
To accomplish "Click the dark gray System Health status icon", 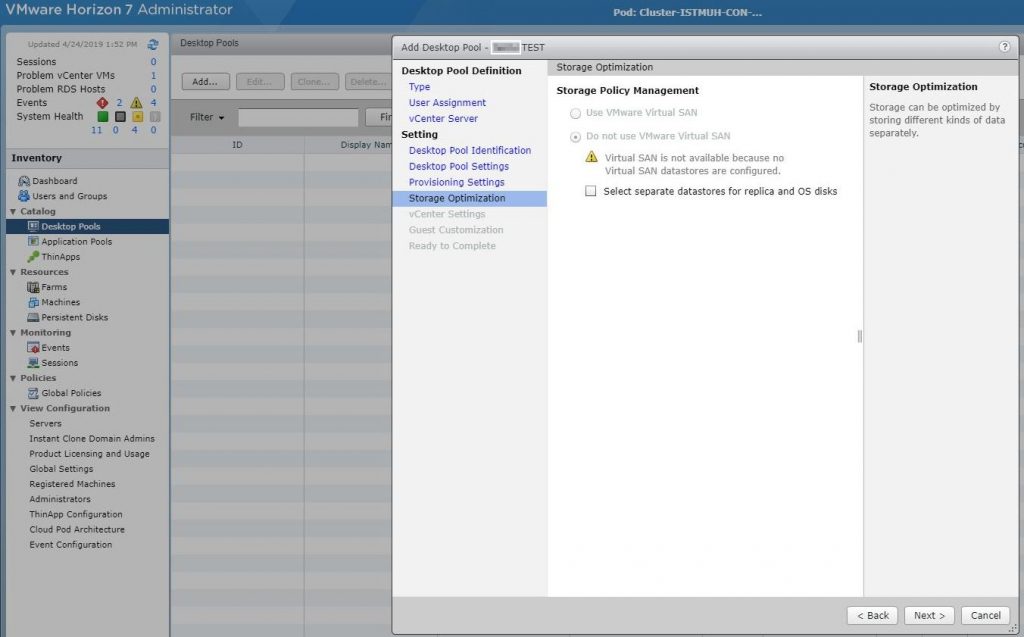I will click(x=120, y=116).
